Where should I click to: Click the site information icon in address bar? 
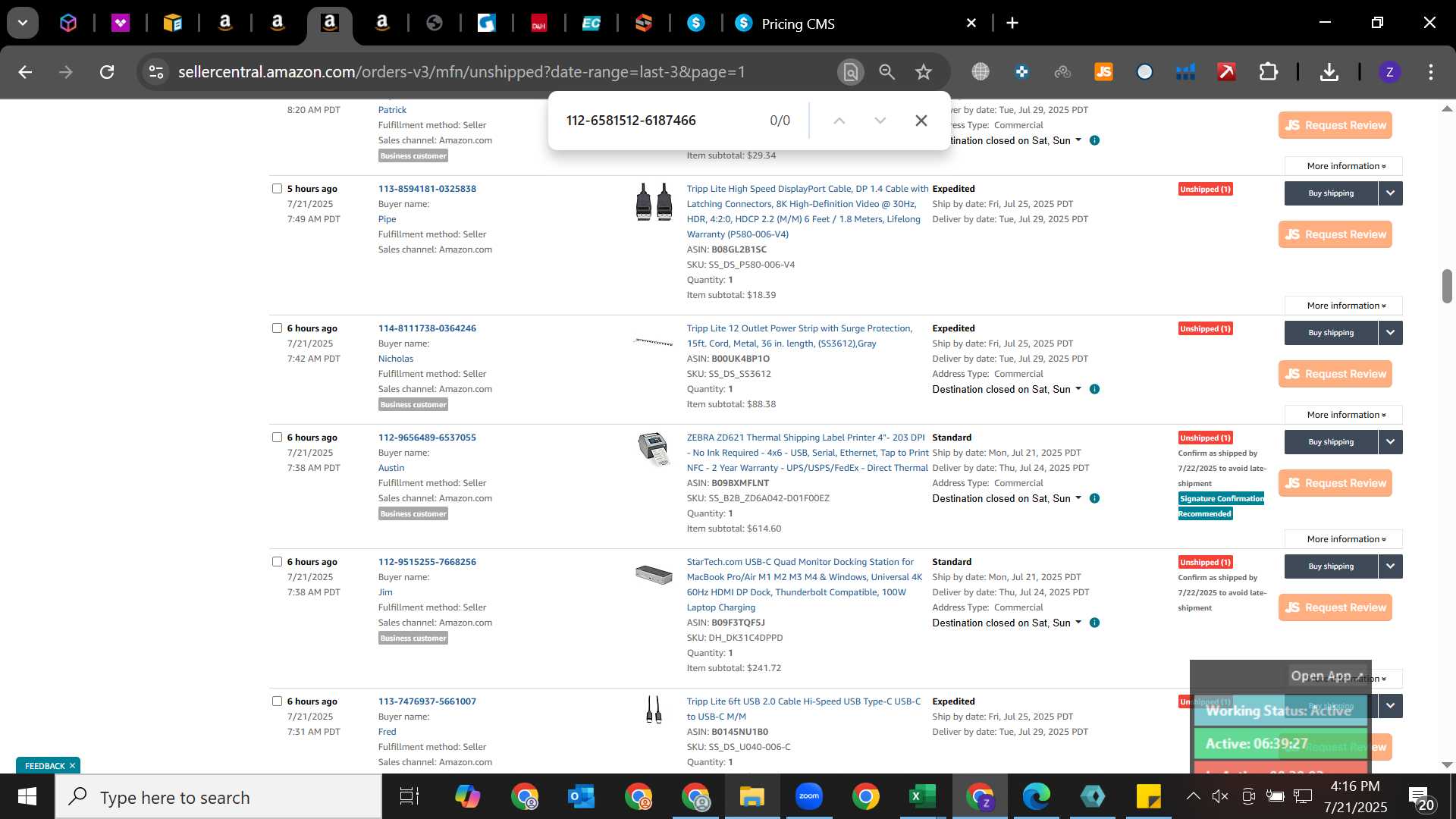tap(156, 72)
